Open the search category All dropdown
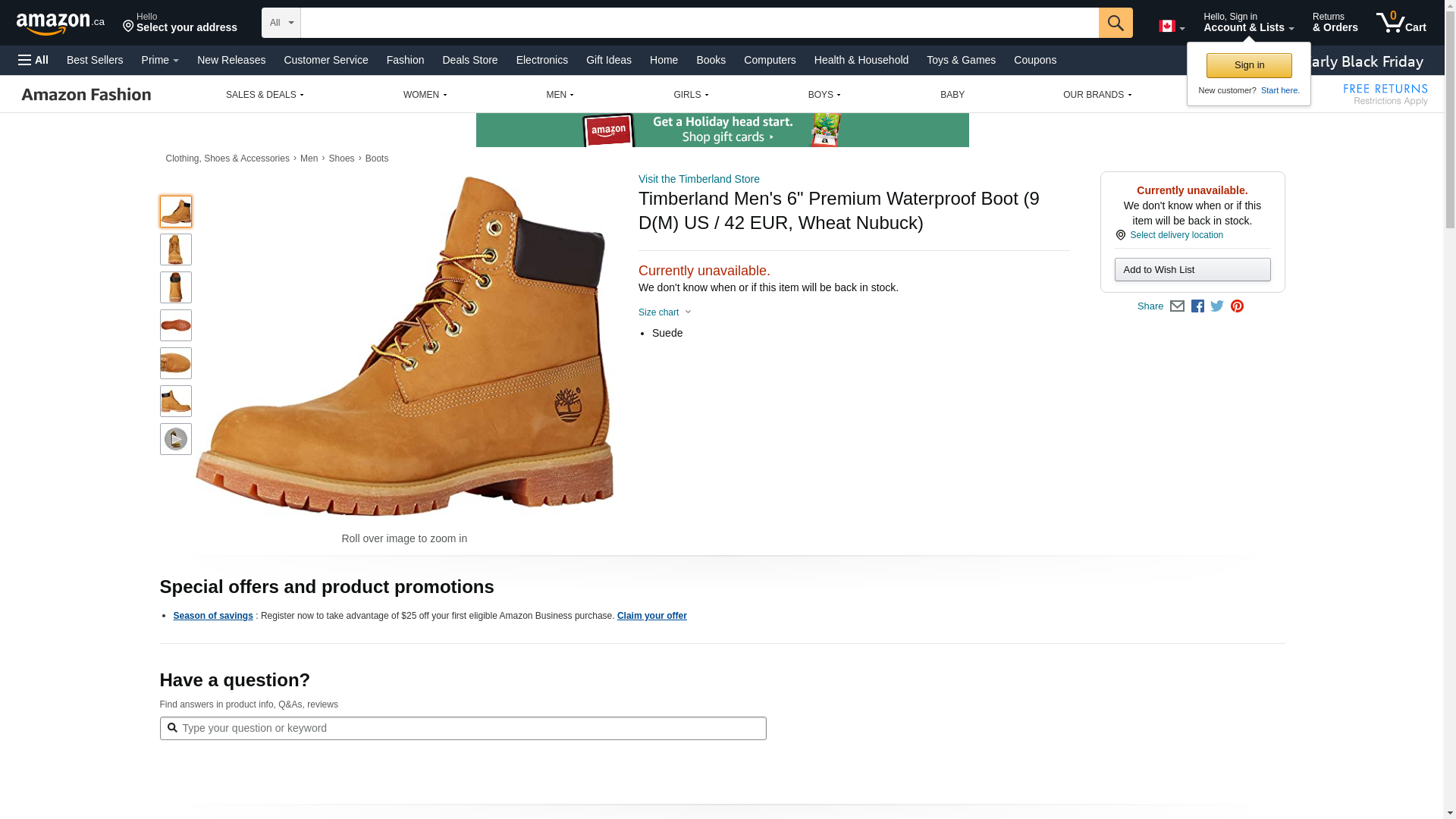The height and width of the screenshot is (819, 1456). click(281, 23)
